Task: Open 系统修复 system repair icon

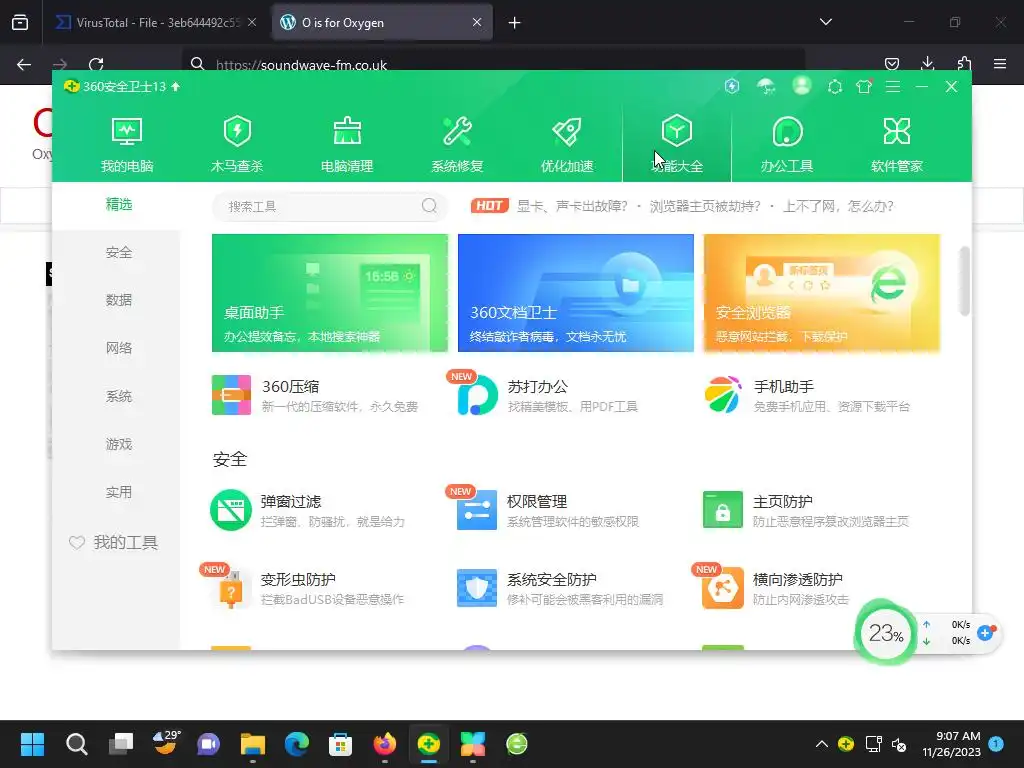Action: click(457, 144)
